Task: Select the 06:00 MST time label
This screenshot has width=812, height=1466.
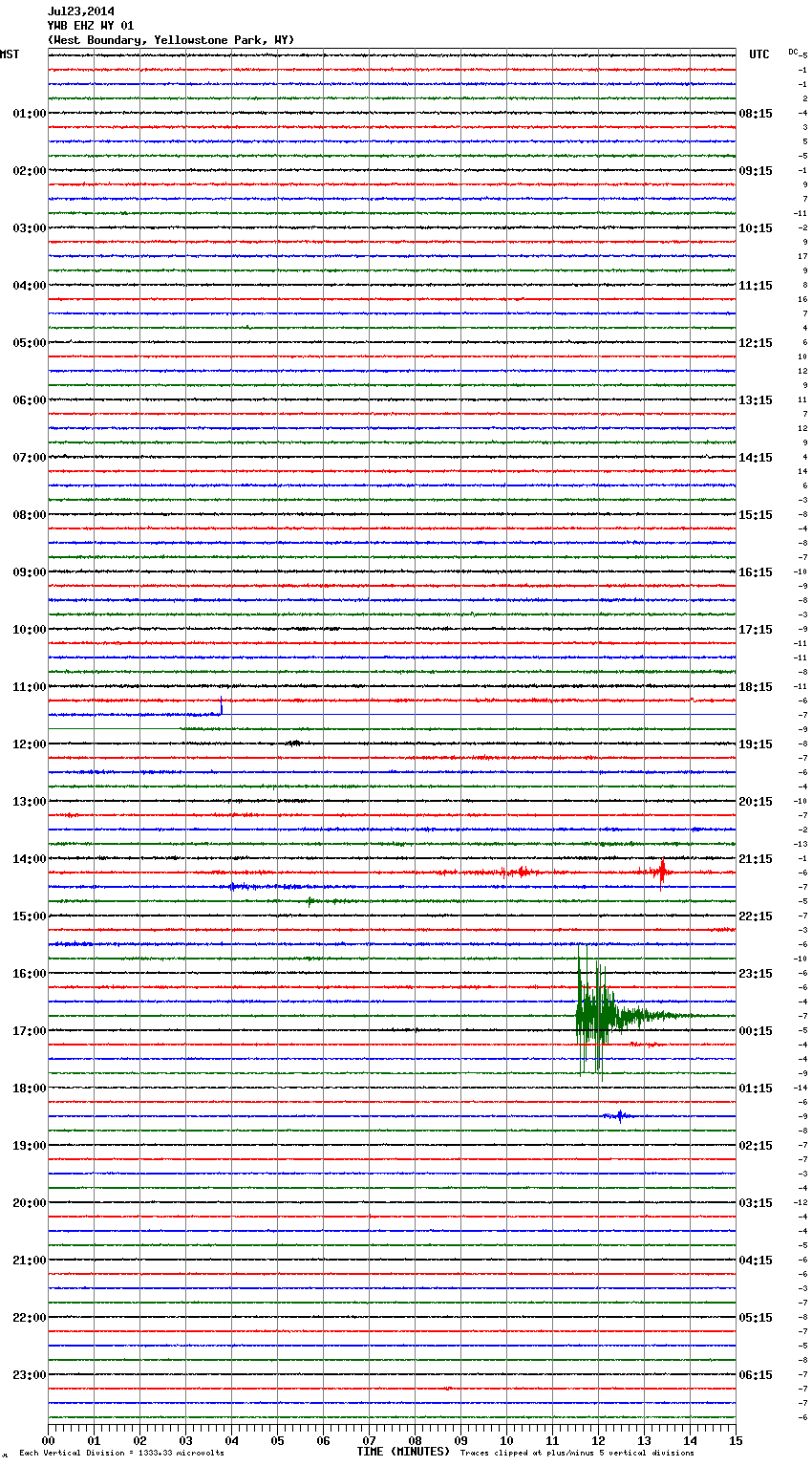Action: (30, 400)
